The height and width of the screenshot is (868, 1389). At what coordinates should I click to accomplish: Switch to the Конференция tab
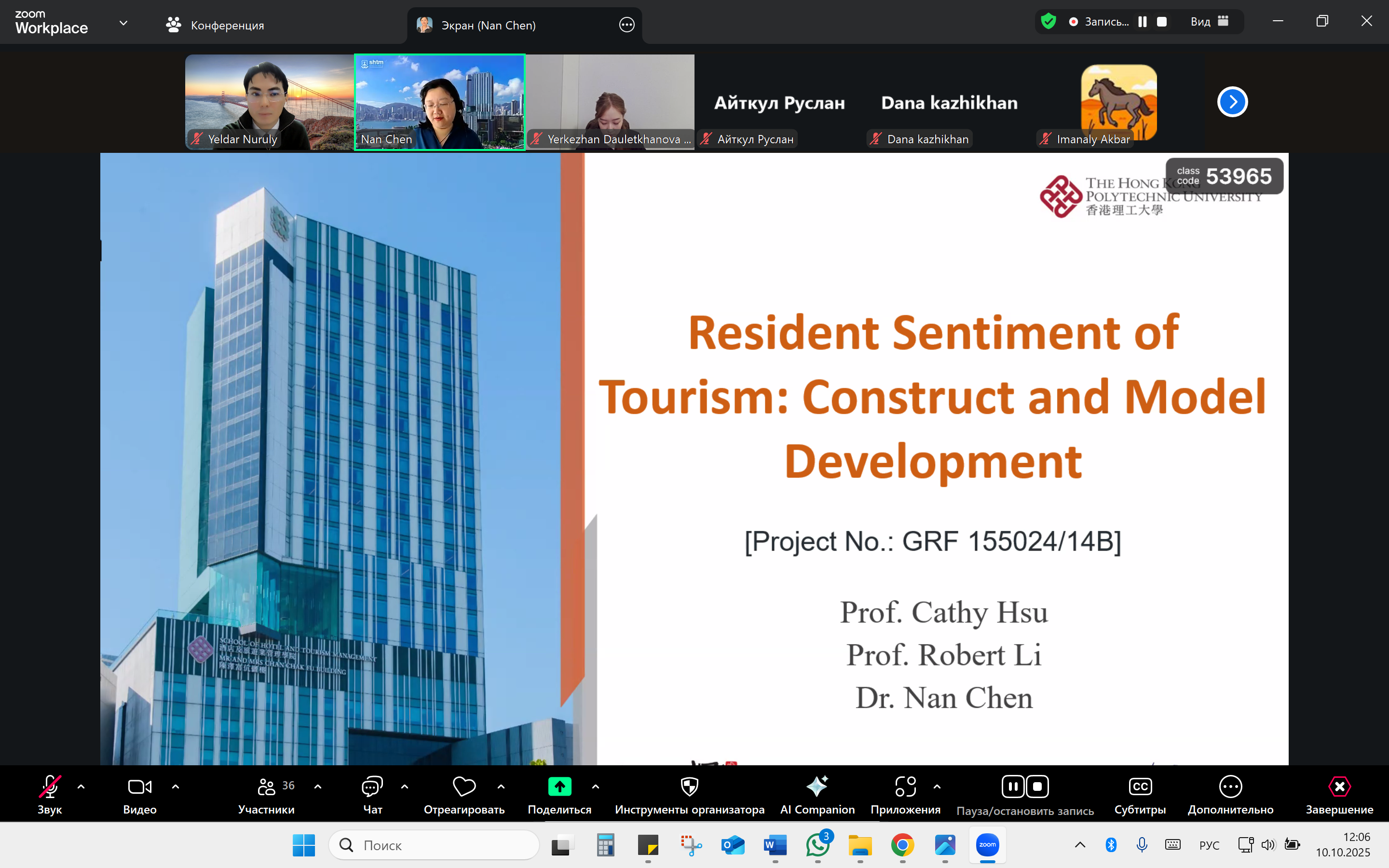click(215, 25)
